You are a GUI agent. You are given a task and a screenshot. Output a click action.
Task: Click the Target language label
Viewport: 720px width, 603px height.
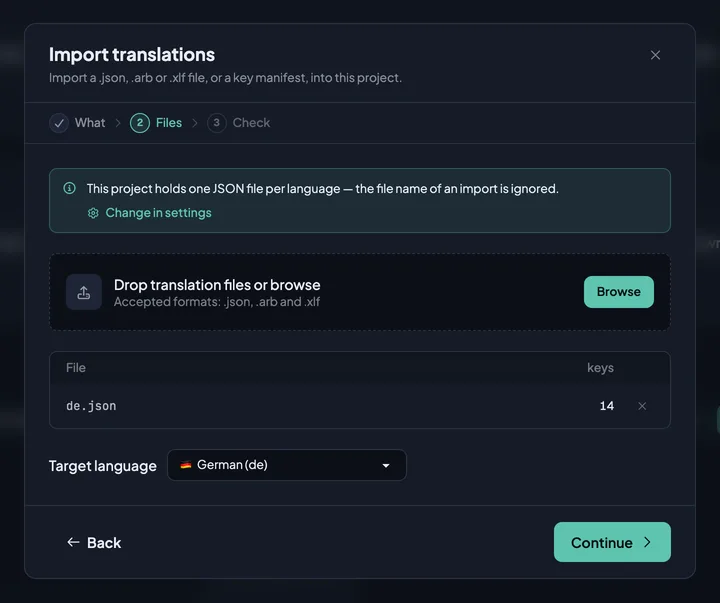(x=103, y=466)
